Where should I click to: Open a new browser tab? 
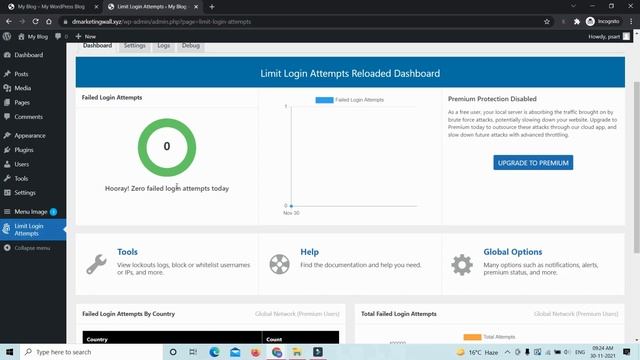click(x=211, y=7)
